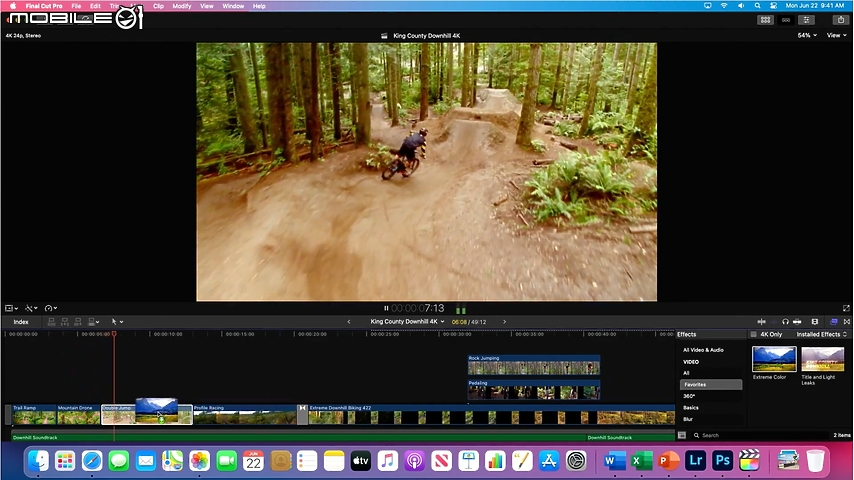Viewport: 854px width, 480px height.
Task: Toggle effects sidebar visibility icon
Action: pyautogui.click(x=682, y=435)
